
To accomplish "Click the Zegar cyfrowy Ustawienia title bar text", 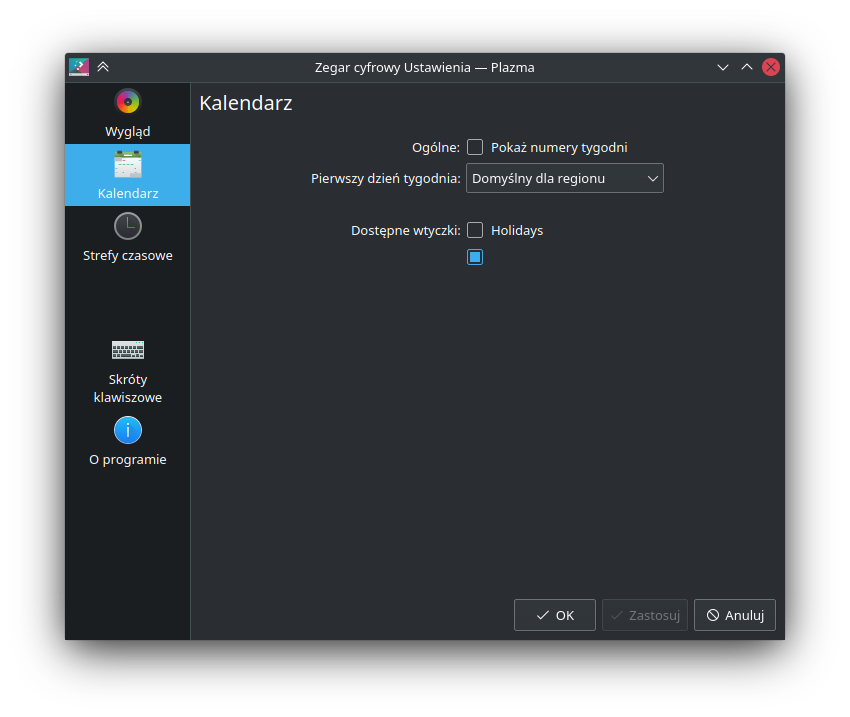I will coord(424,67).
